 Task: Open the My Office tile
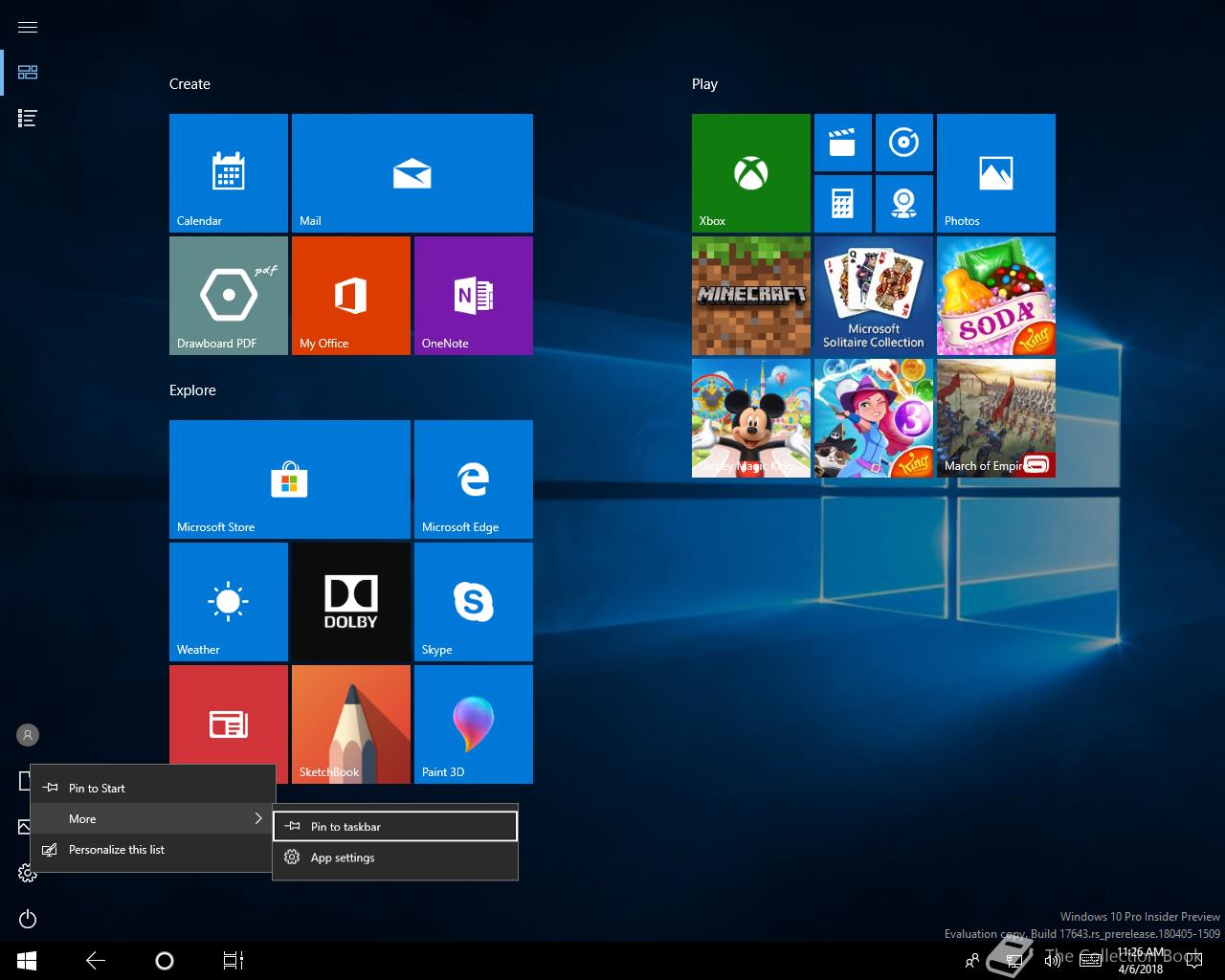point(351,296)
